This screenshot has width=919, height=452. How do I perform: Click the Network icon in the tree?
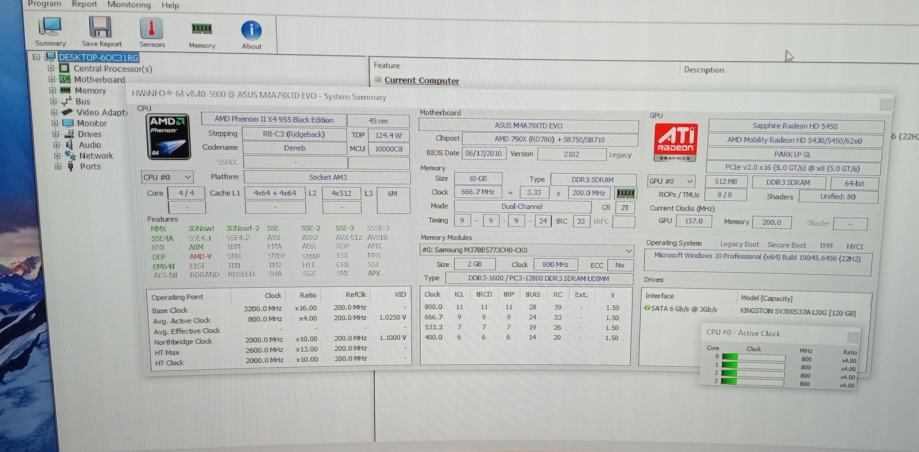70,155
